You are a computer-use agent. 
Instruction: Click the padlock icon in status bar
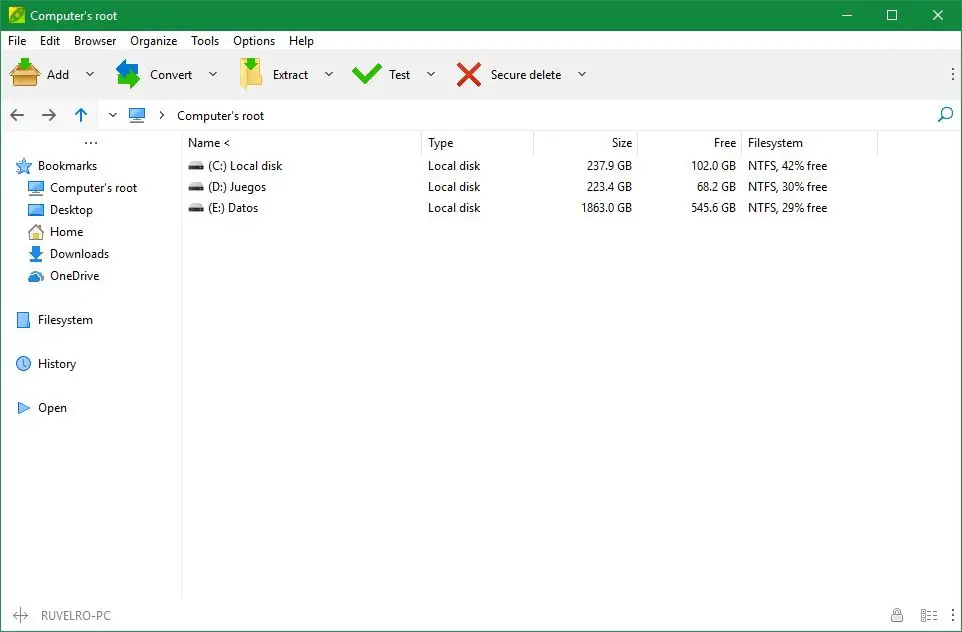click(897, 615)
